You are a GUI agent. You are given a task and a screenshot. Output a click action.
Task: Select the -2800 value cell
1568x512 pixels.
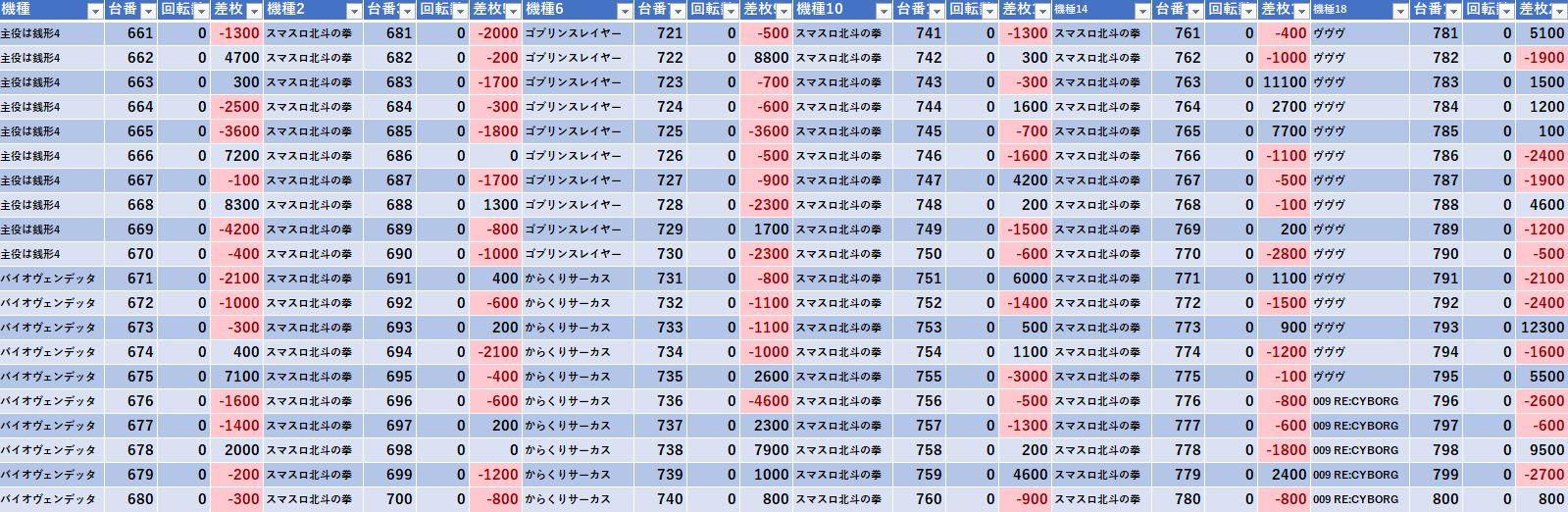tap(1285, 254)
